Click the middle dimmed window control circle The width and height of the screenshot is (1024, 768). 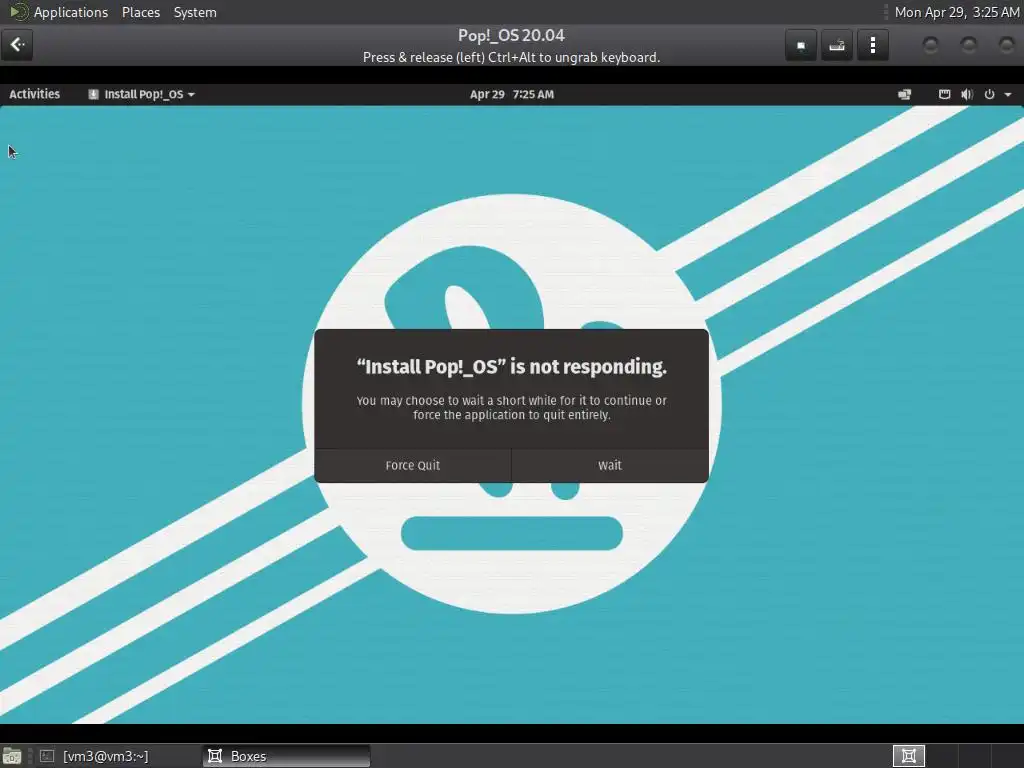point(968,45)
